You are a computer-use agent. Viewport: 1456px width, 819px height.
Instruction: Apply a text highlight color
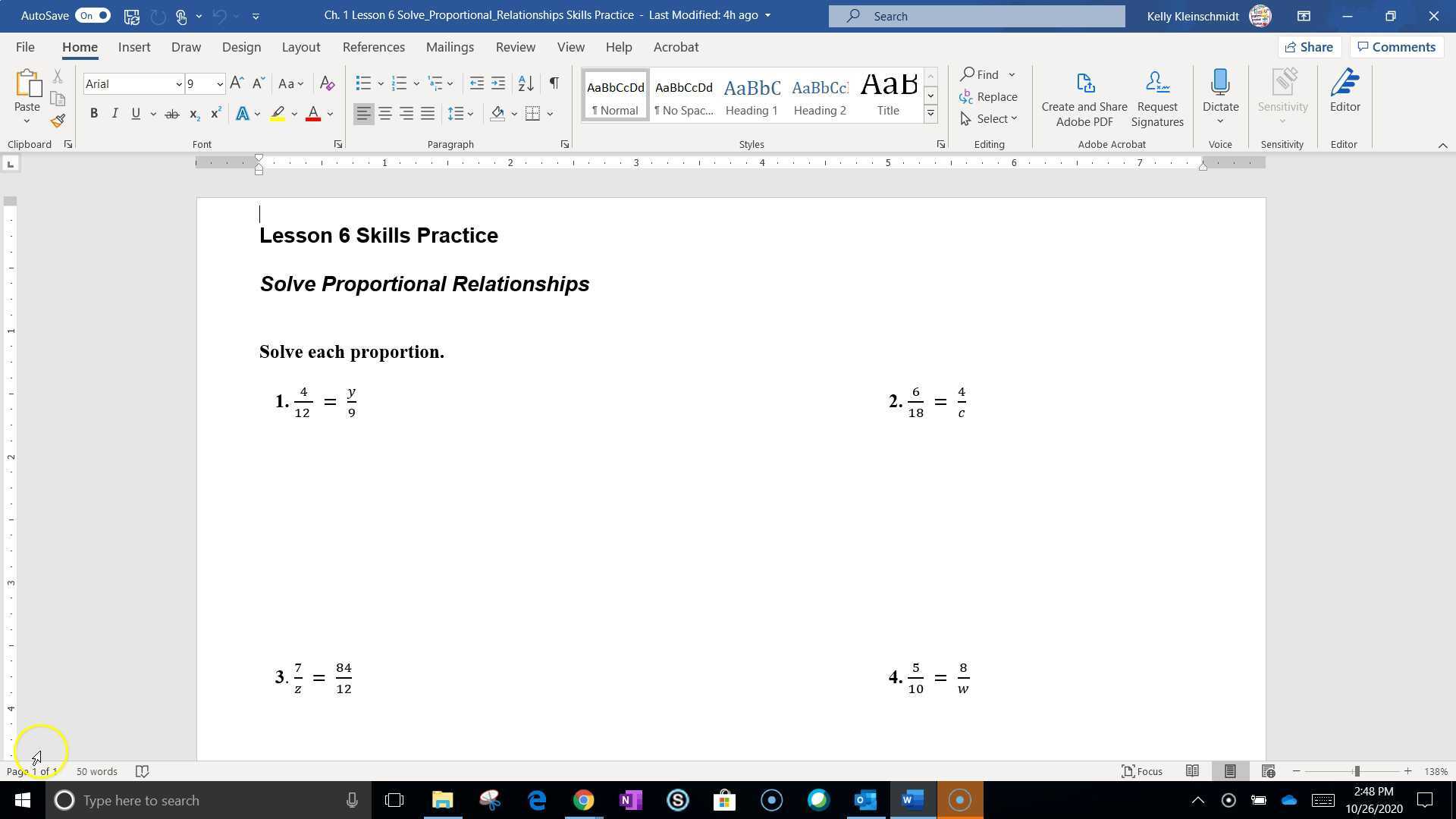[278, 113]
